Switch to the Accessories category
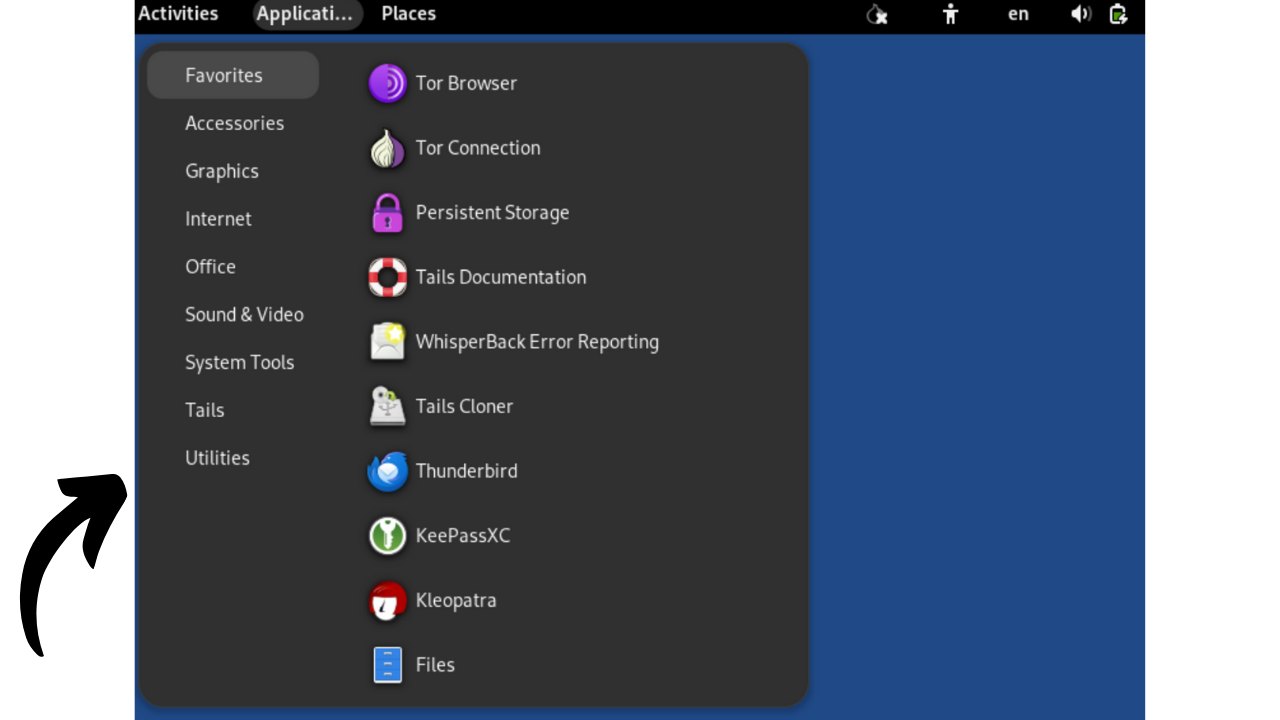Screen dimensions: 1280x720 [x=233, y=123]
